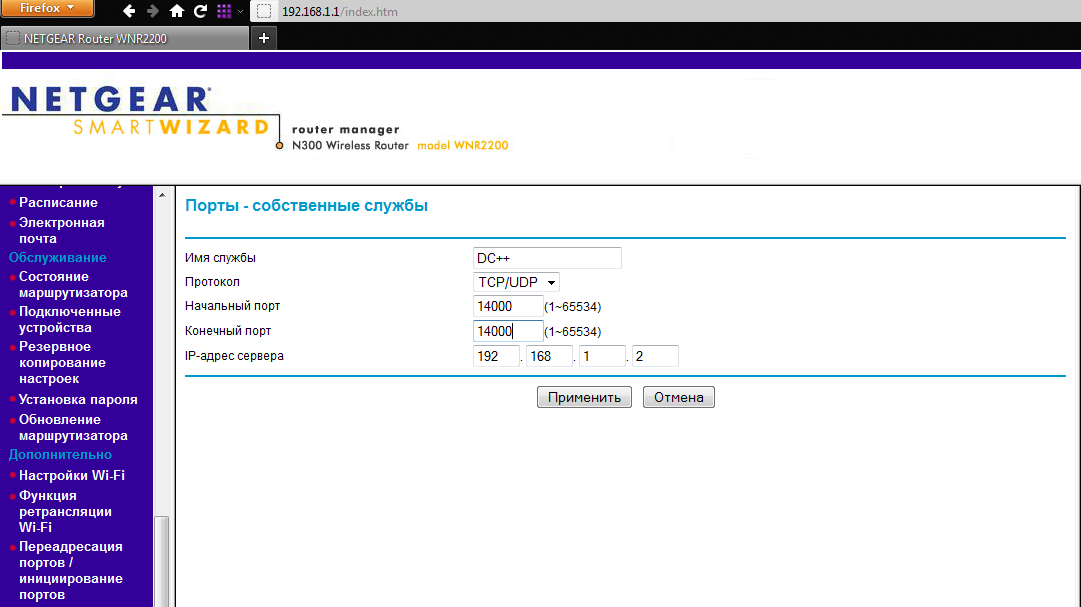Open the Протокол TCP/UDP dropdown

pos(516,282)
